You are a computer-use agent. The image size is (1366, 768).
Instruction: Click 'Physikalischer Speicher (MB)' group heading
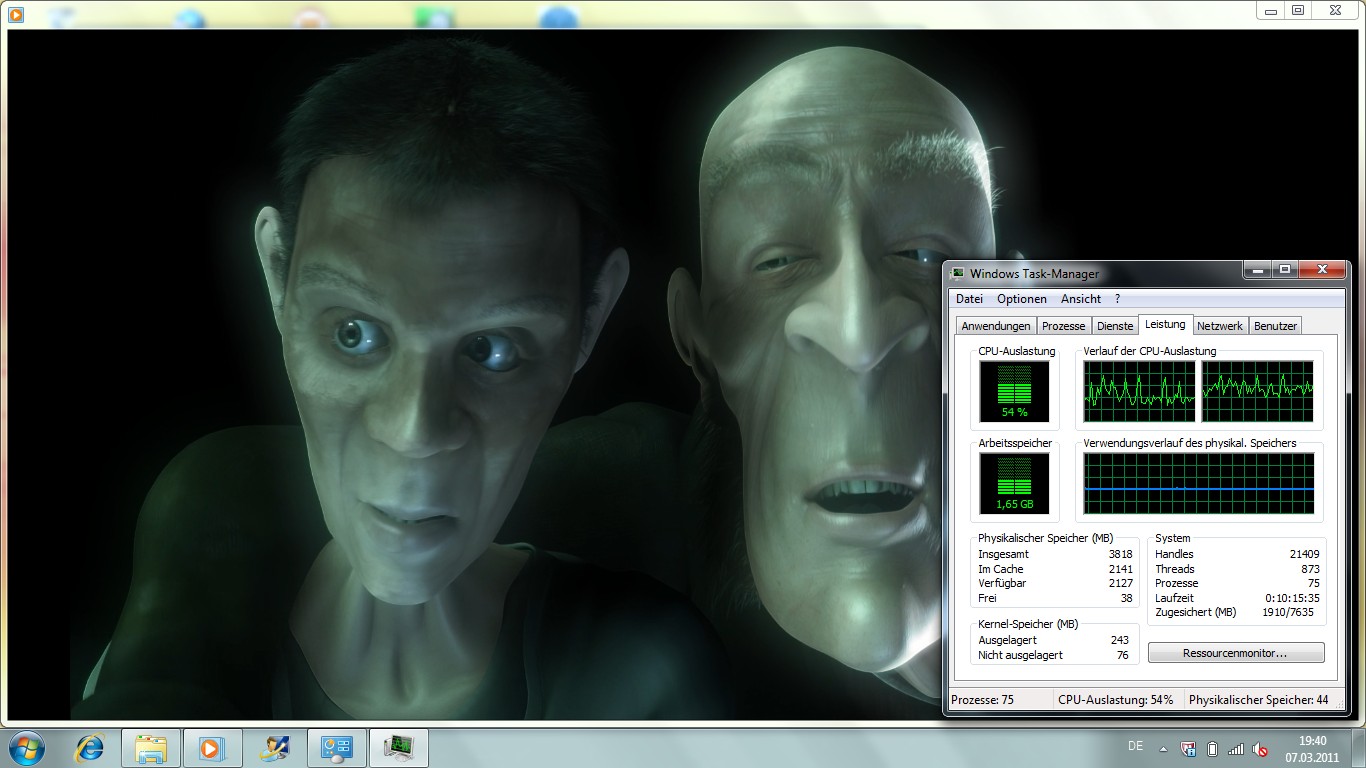pyautogui.click(x=1045, y=538)
